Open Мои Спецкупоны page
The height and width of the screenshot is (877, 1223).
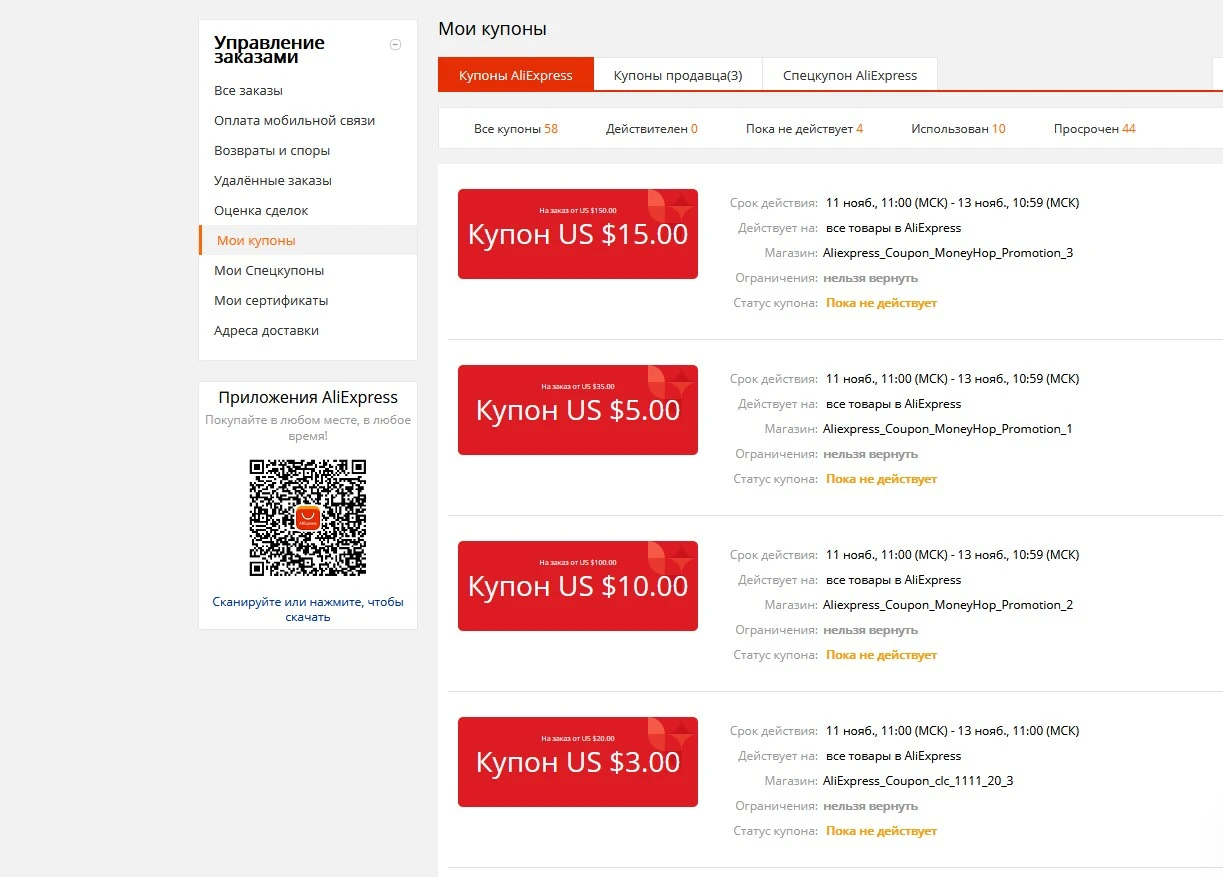click(x=269, y=271)
